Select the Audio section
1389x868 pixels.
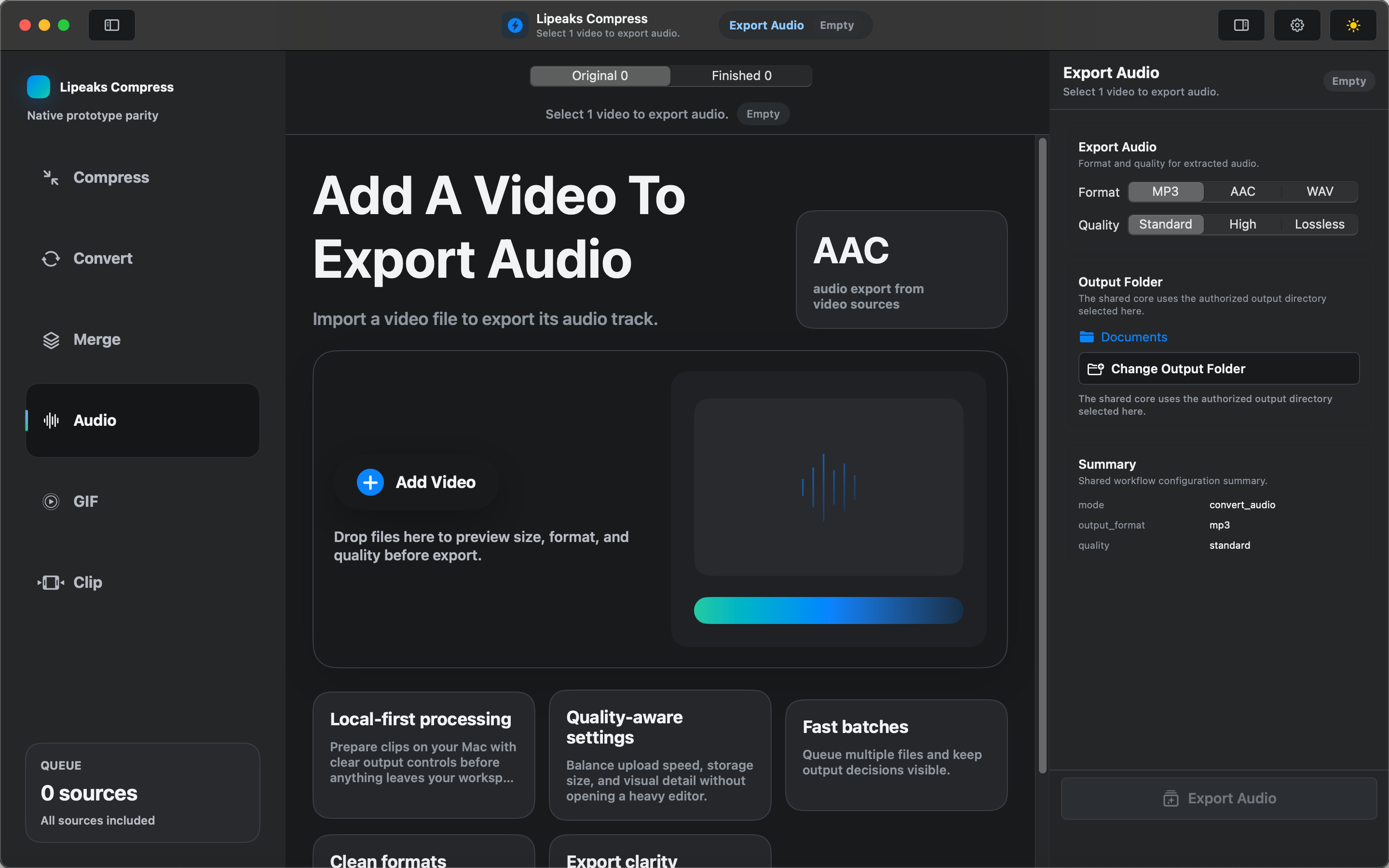[142, 421]
